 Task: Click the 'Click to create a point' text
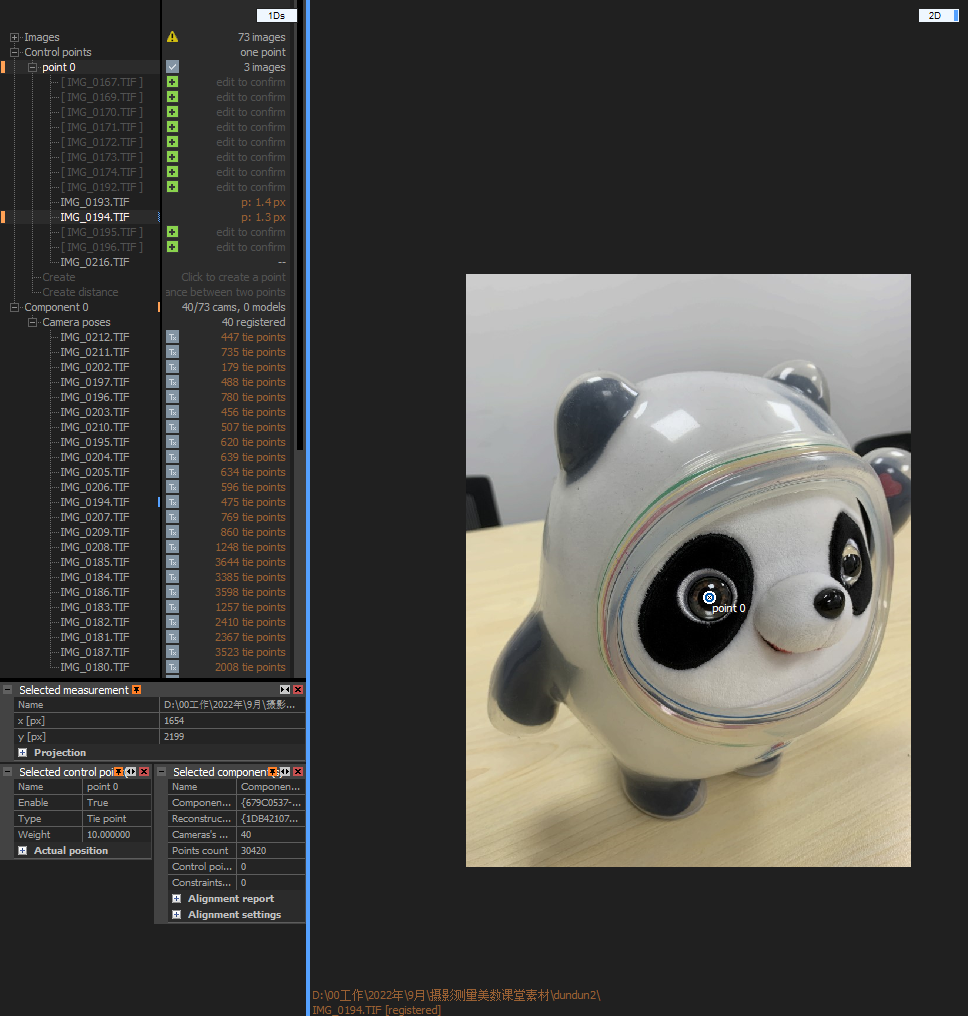pos(233,277)
